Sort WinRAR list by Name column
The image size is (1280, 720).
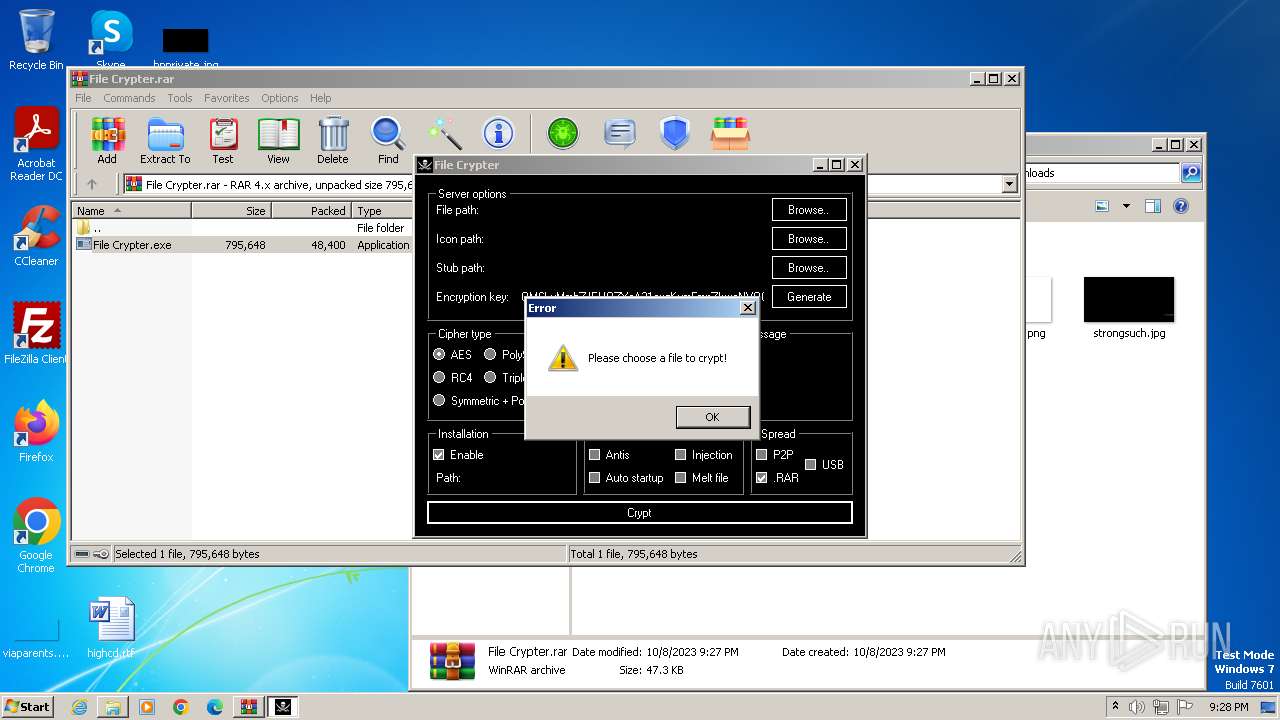[x=131, y=211]
